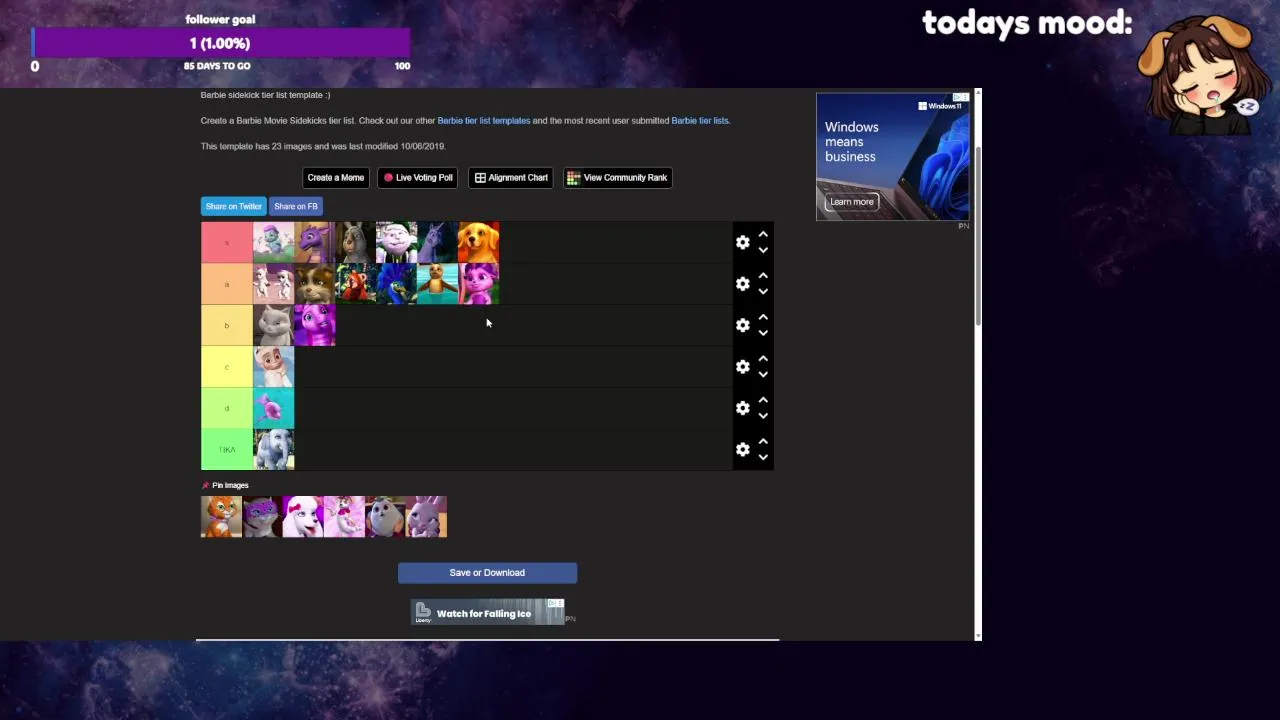Move the B tier row down
This screenshot has height=720, width=1280.
pos(763,333)
